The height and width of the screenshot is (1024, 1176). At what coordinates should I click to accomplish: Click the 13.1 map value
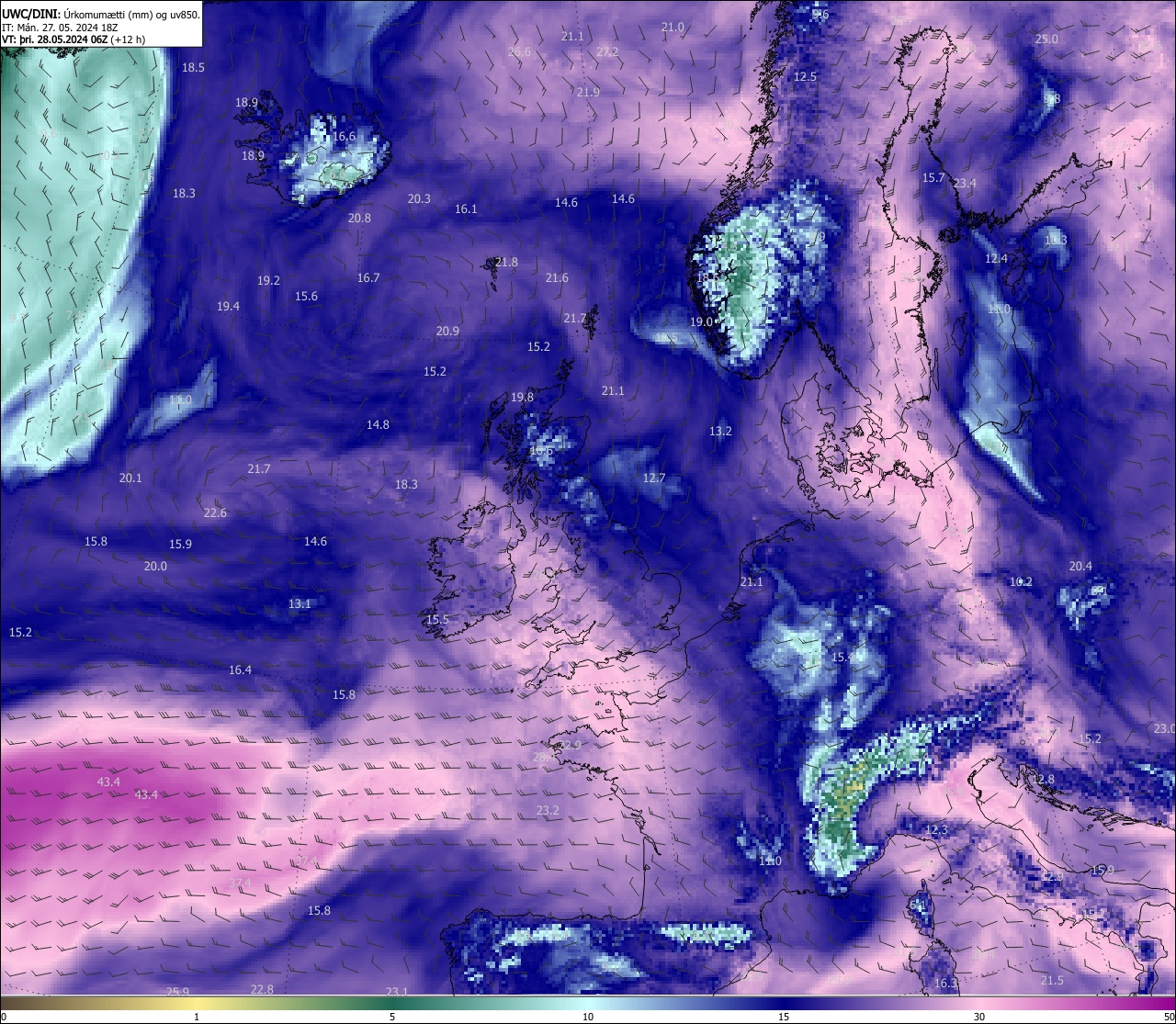pos(300,603)
